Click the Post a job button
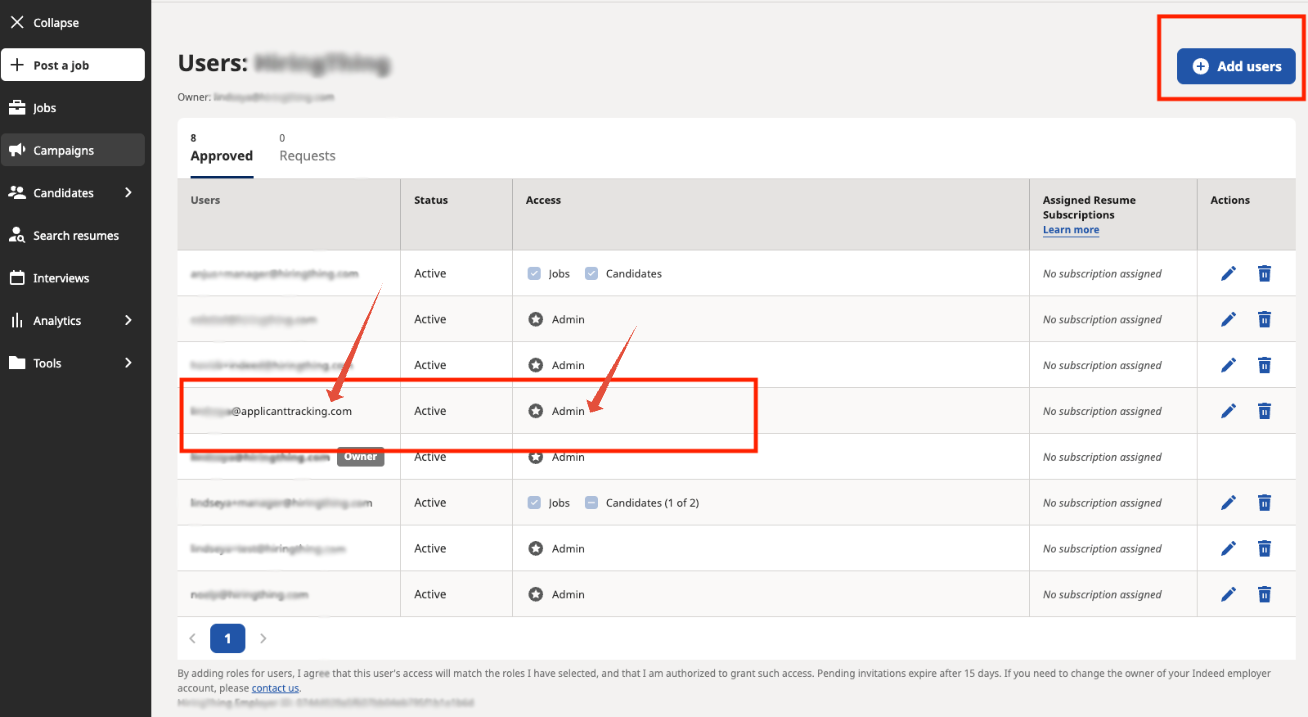This screenshot has width=1308, height=717. (73, 65)
